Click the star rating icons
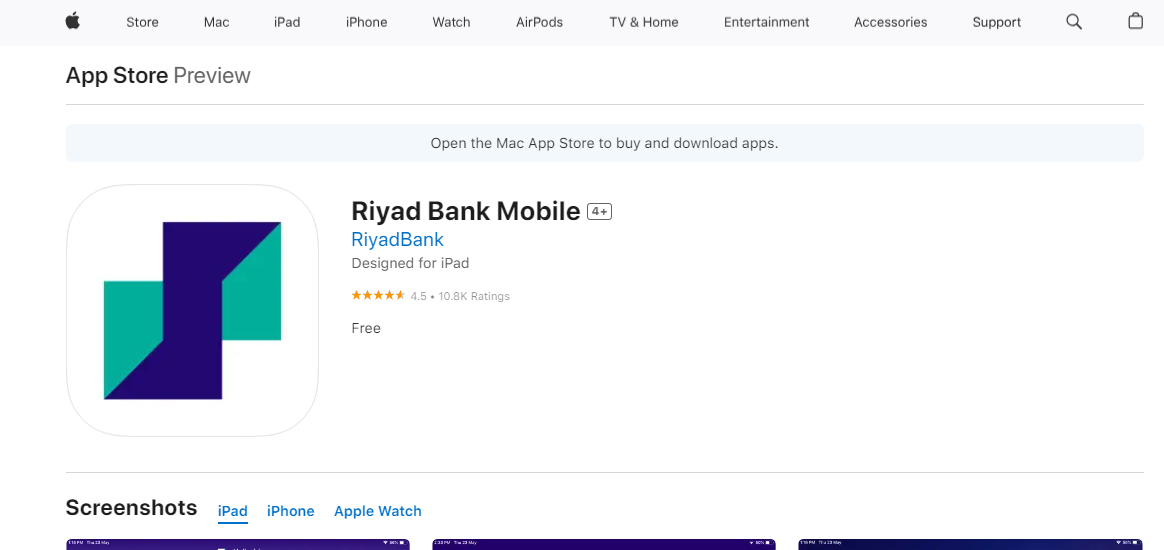 pyautogui.click(x=378, y=295)
